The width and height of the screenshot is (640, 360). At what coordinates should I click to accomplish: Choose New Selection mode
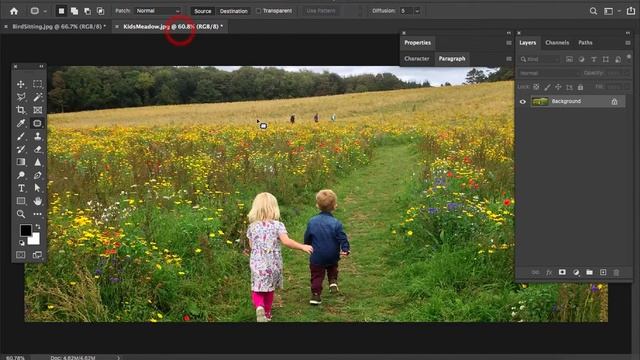click(x=61, y=11)
